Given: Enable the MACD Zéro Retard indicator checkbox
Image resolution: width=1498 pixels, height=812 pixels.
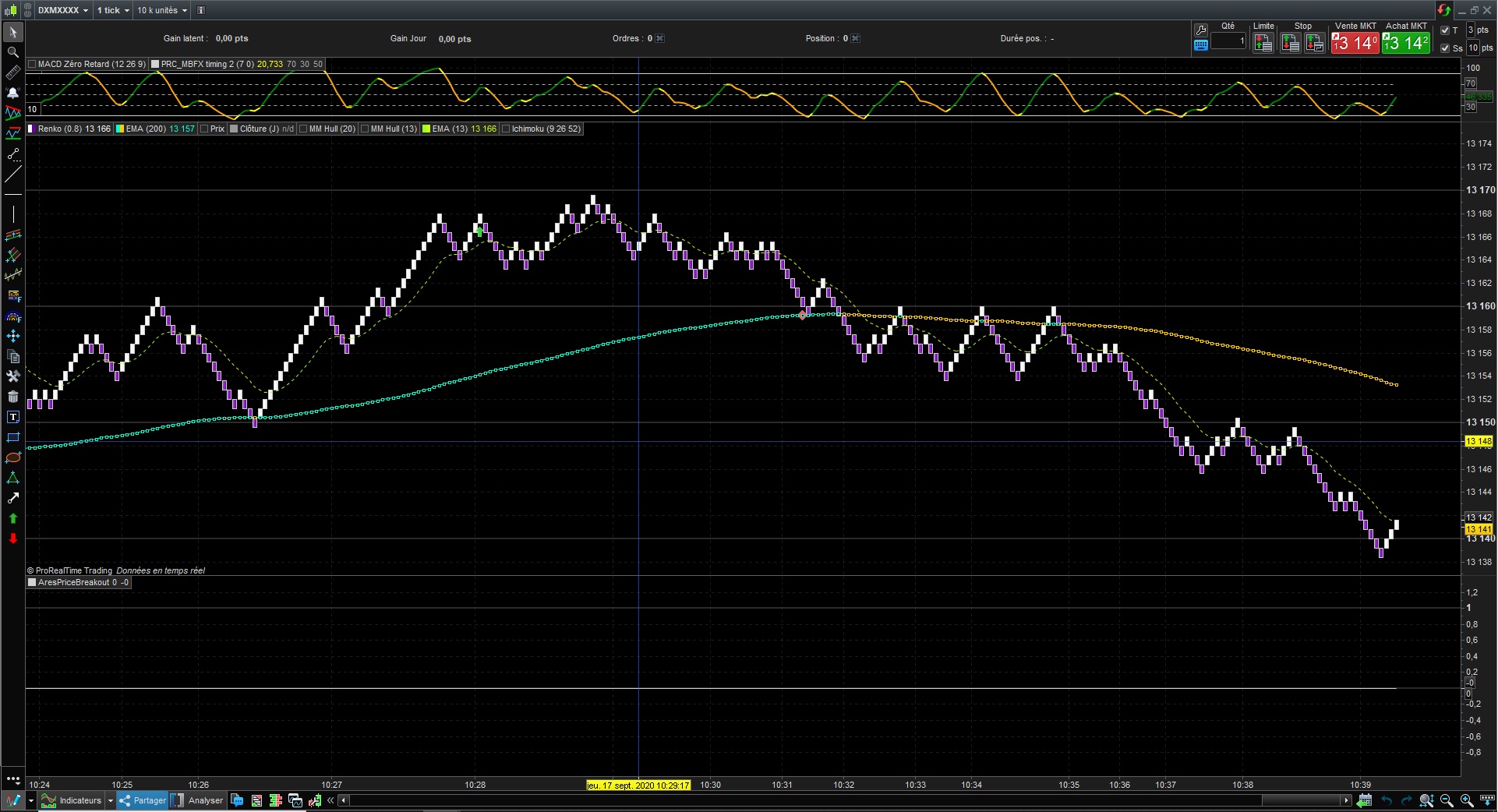Looking at the screenshot, I should click(33, 64).
